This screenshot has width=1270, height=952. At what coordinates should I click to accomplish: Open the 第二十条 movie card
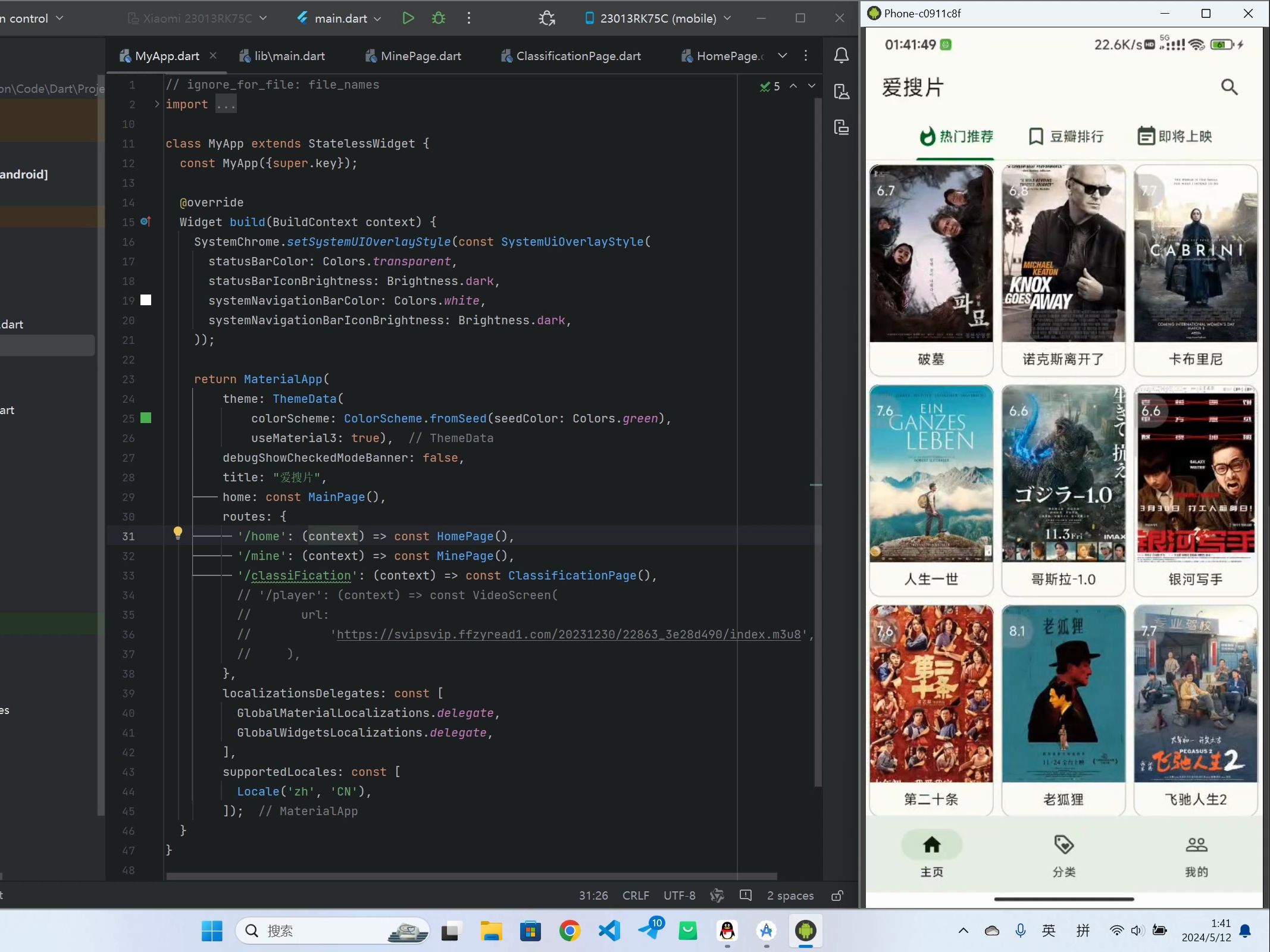pos(931,710)
